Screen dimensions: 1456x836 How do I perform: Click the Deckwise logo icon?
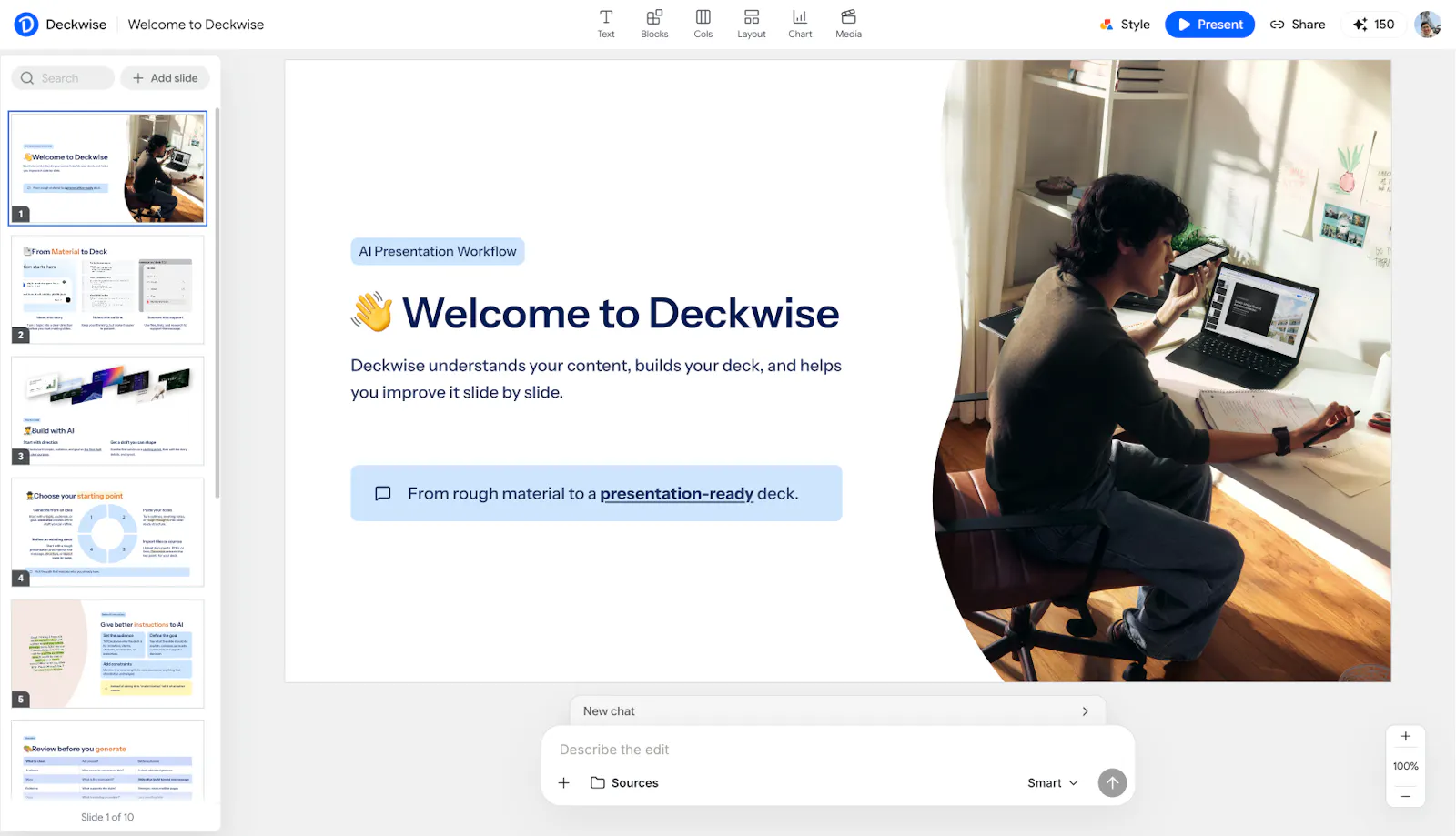click(x=26, y=25)
